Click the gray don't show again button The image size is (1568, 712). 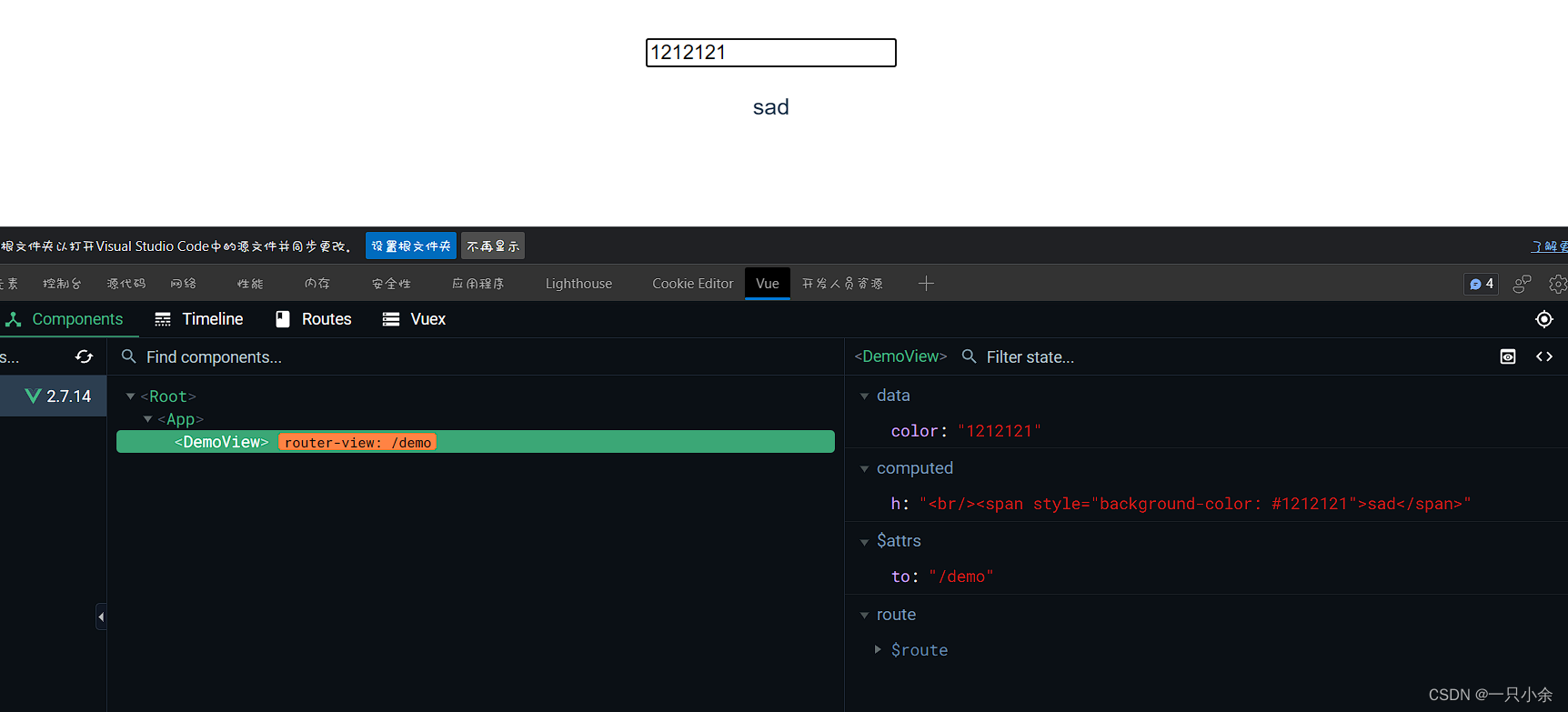pyautogui.click(x=493, y=246)
